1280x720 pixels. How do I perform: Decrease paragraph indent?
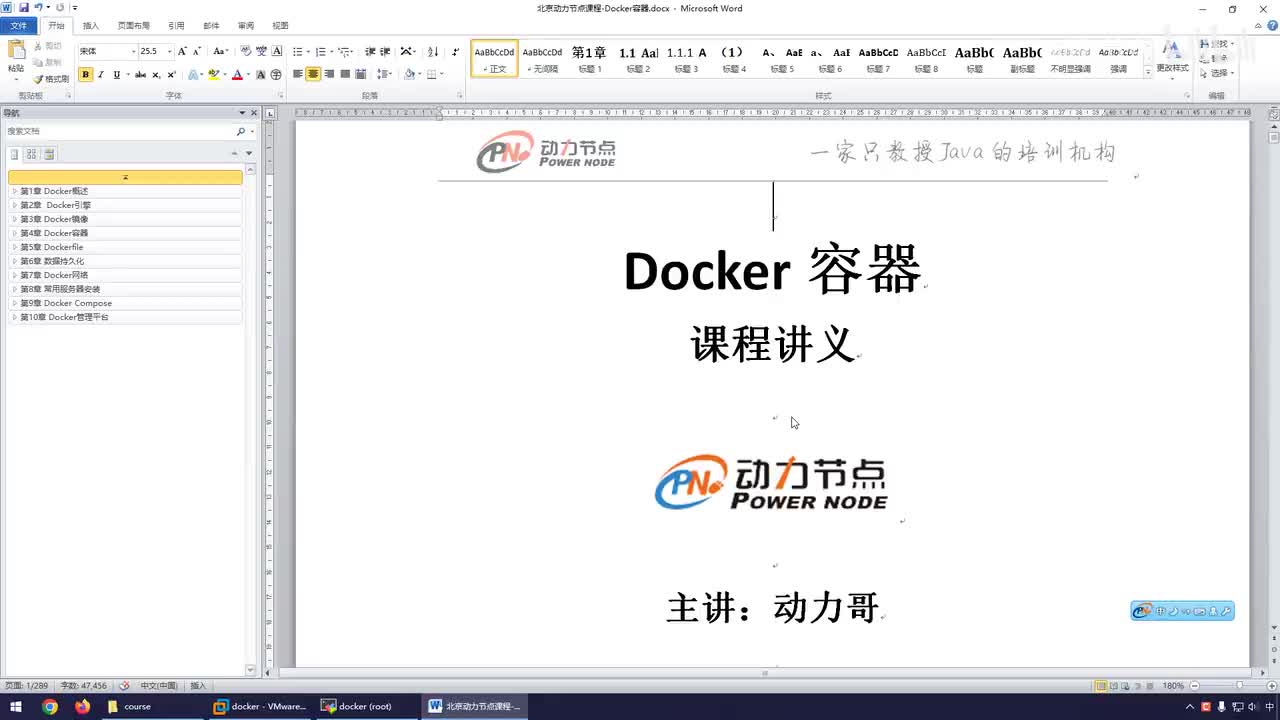point(370,52)
